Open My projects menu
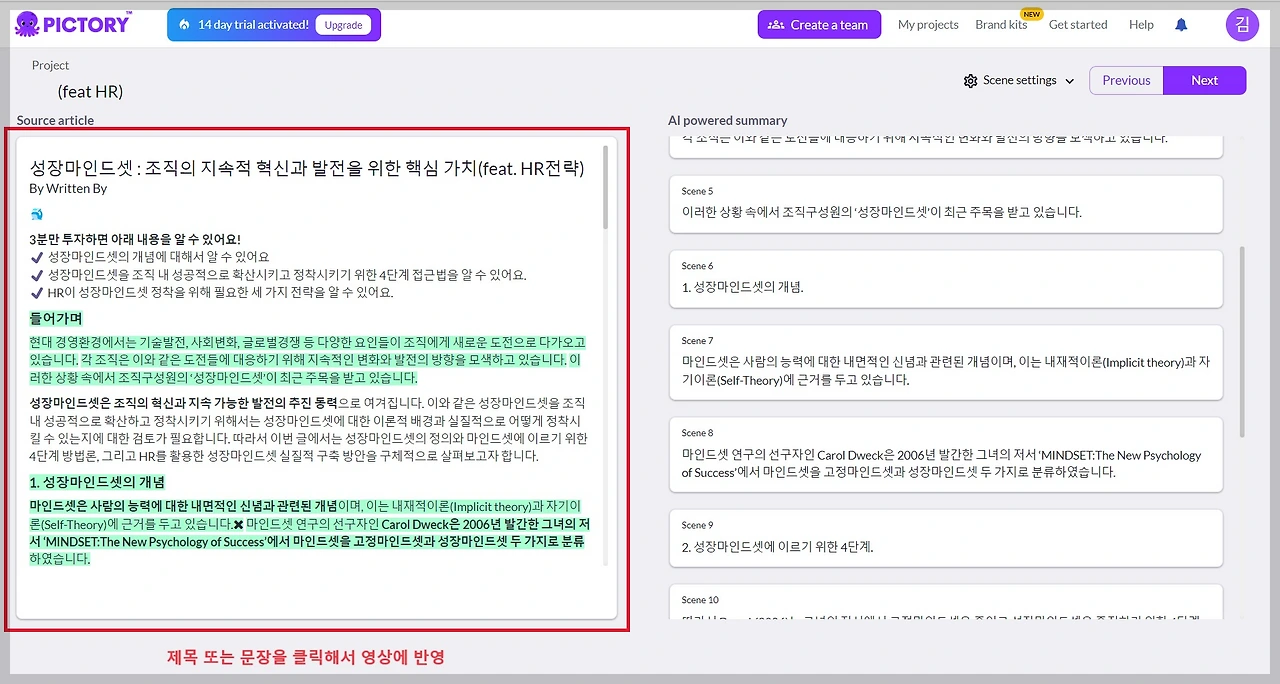Image resolution: width=1280 pixels, height=684 pixels. 928,25
